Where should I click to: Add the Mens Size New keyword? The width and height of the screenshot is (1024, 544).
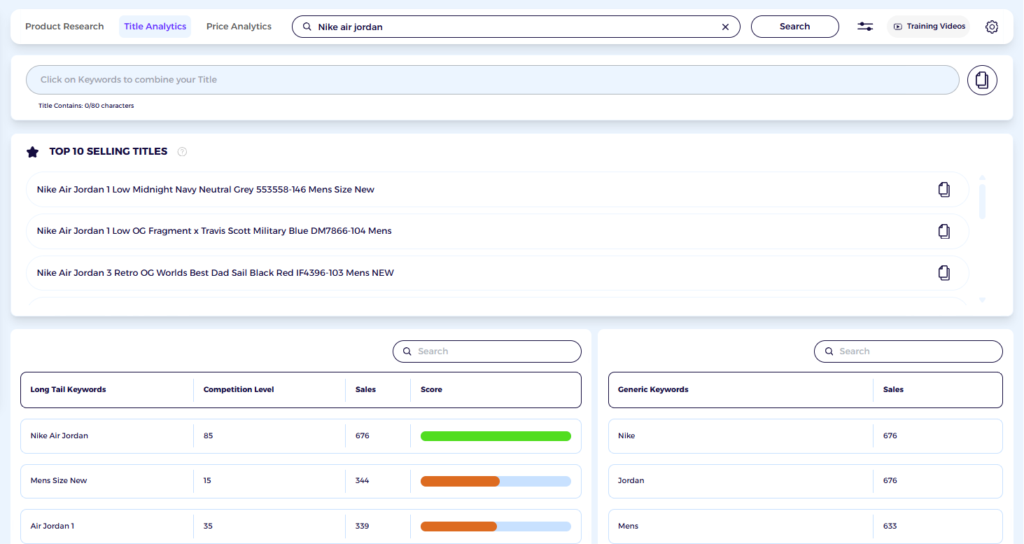point(59,481)
